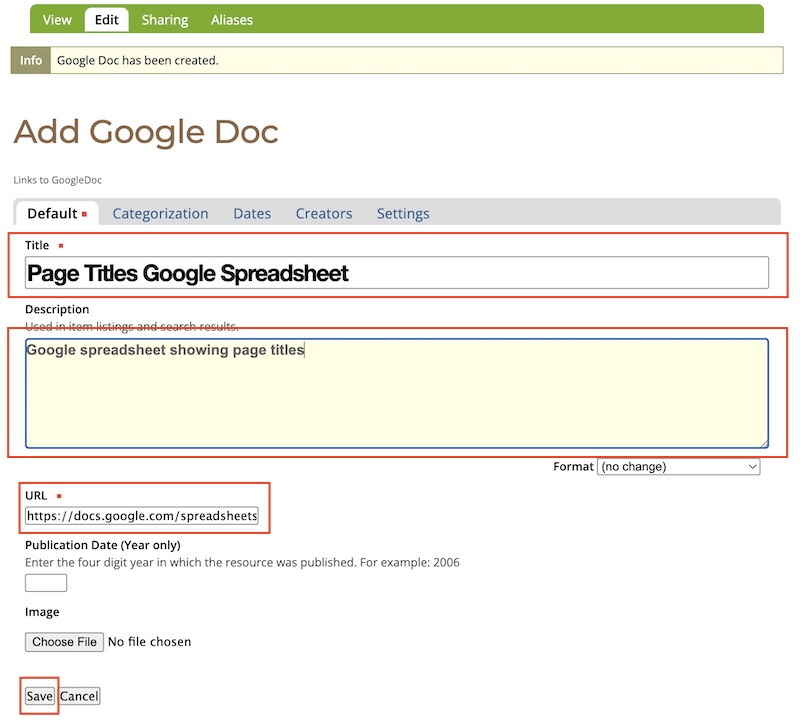
Task: Switch to the View tab
Action: click(x=56, y=19)
